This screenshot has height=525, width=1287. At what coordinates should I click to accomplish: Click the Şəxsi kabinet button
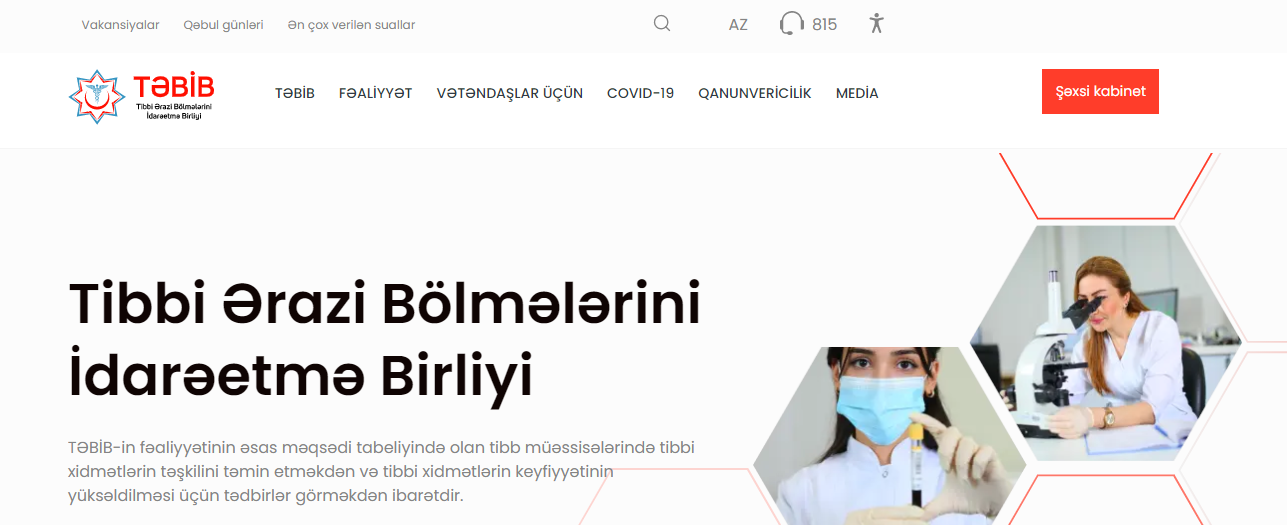pyautogui.click(x=1100, y=91)
